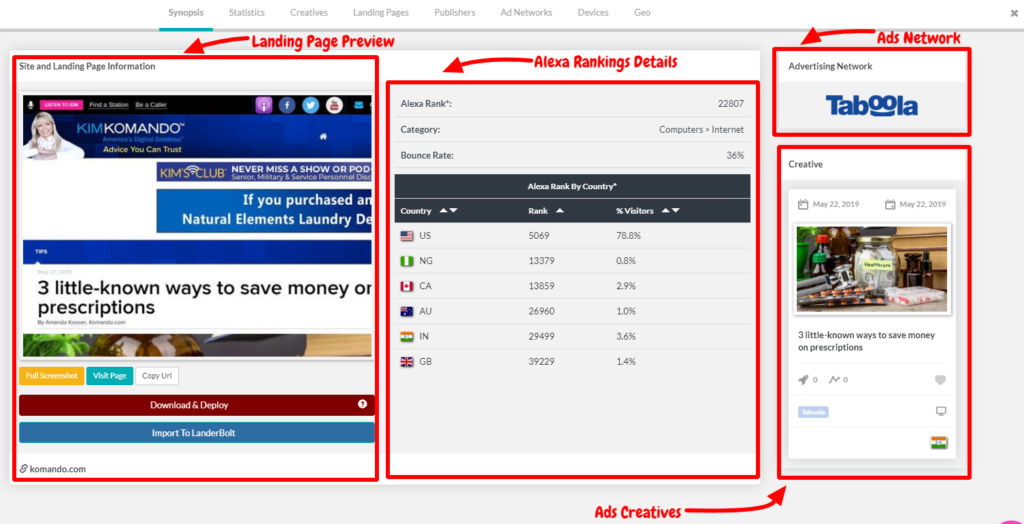Viewport: 1024px width, 524px height.
Task: Click the creative title about prescriptions
Action: point(867,341)
